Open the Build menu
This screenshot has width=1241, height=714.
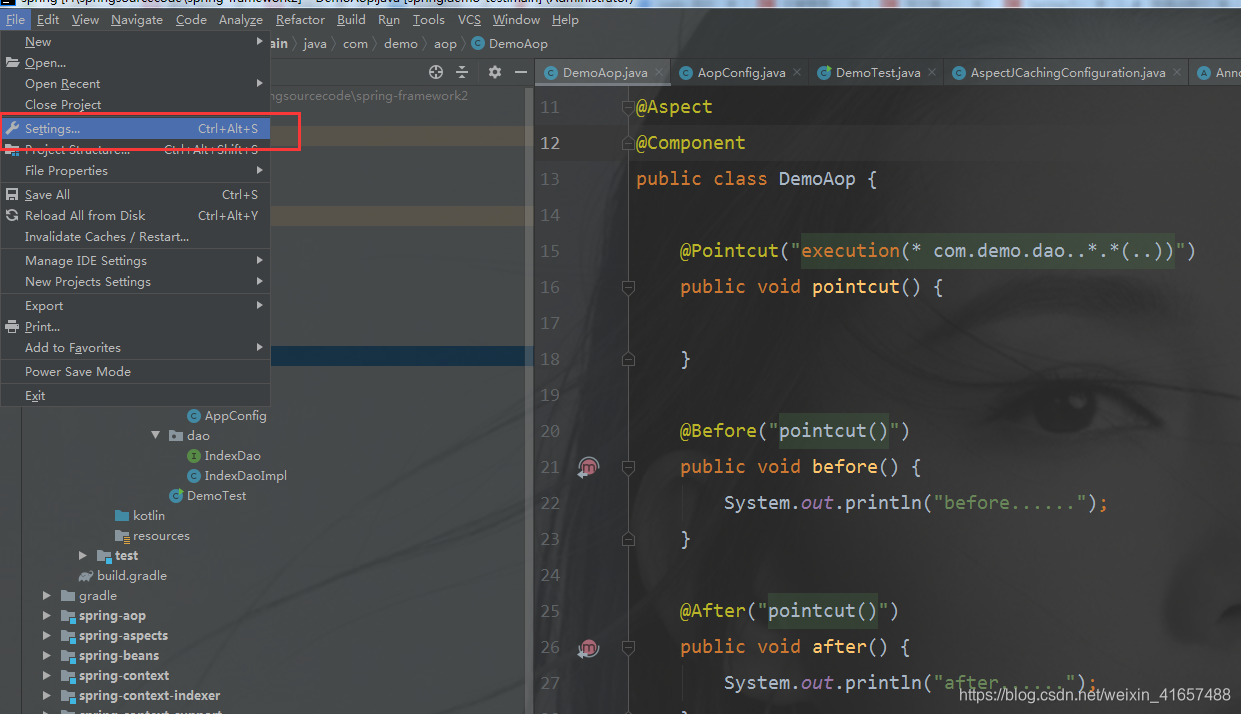click(x=351, y=19)
